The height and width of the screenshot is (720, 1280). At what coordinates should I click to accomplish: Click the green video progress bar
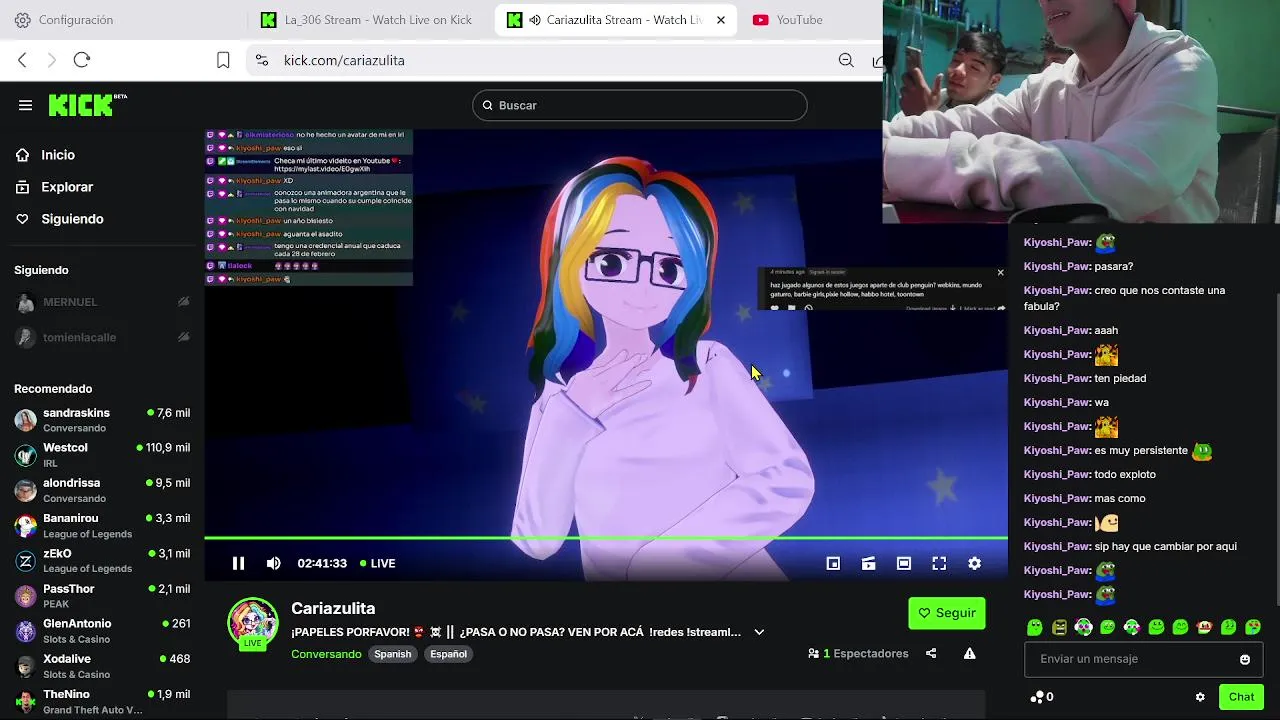tap(606, 539)
